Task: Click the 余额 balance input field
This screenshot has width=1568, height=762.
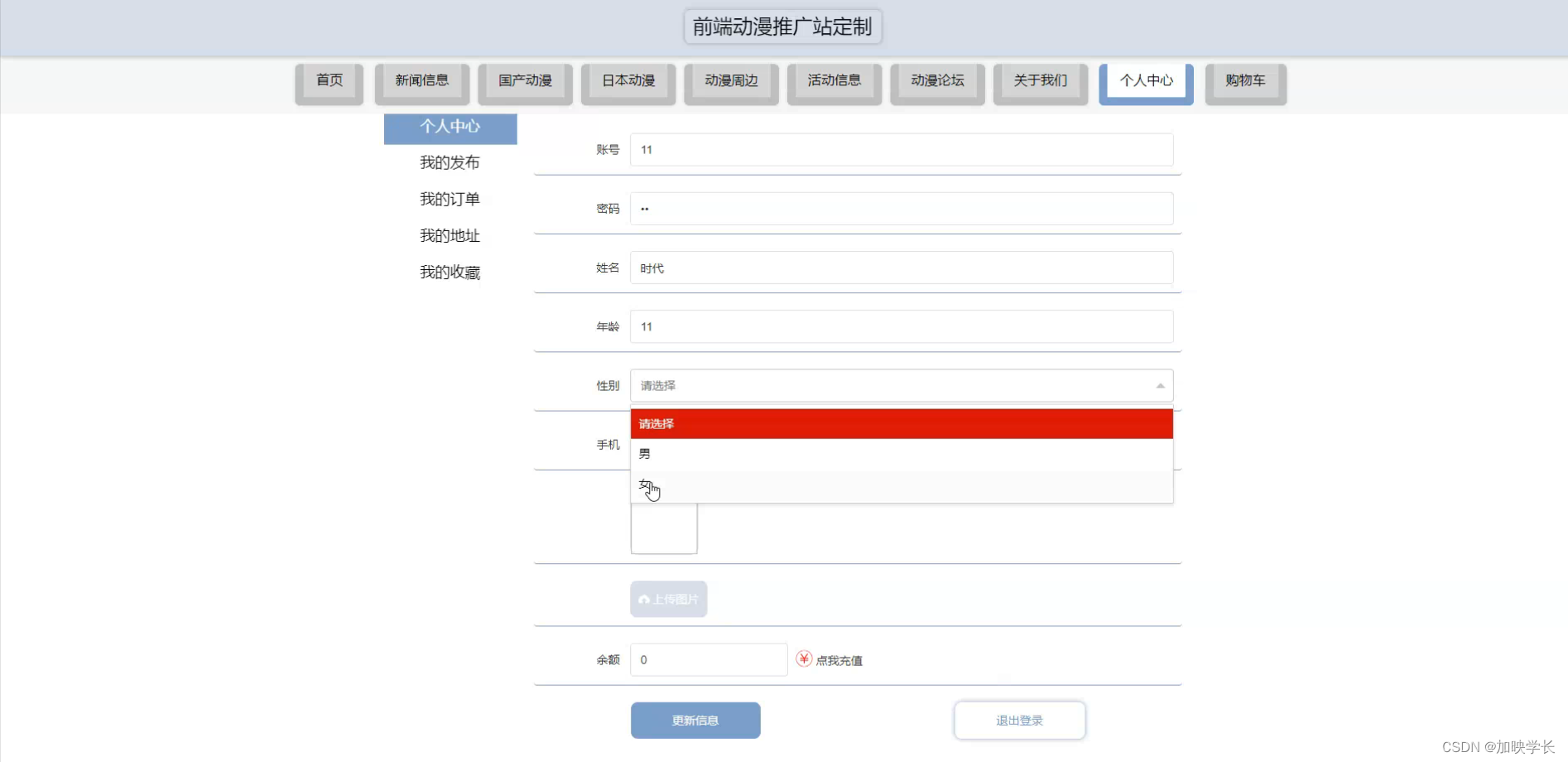Action: (708, 658)
